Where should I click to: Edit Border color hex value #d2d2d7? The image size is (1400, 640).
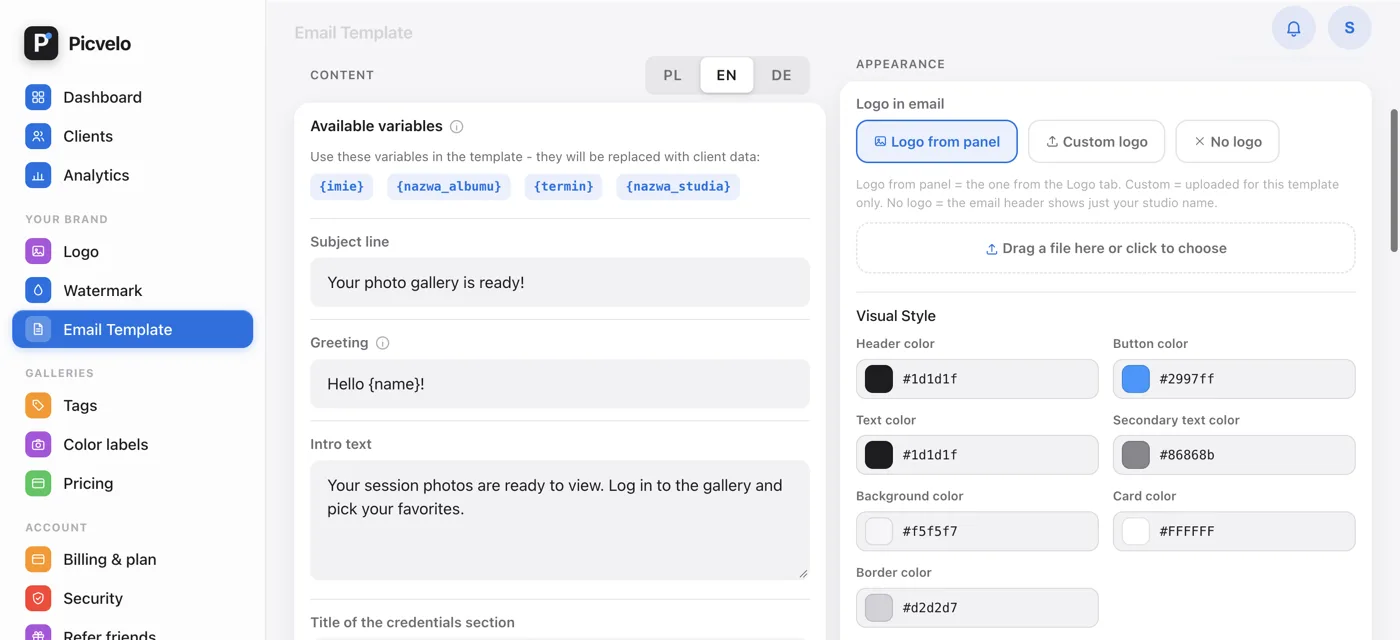point(930,607)
